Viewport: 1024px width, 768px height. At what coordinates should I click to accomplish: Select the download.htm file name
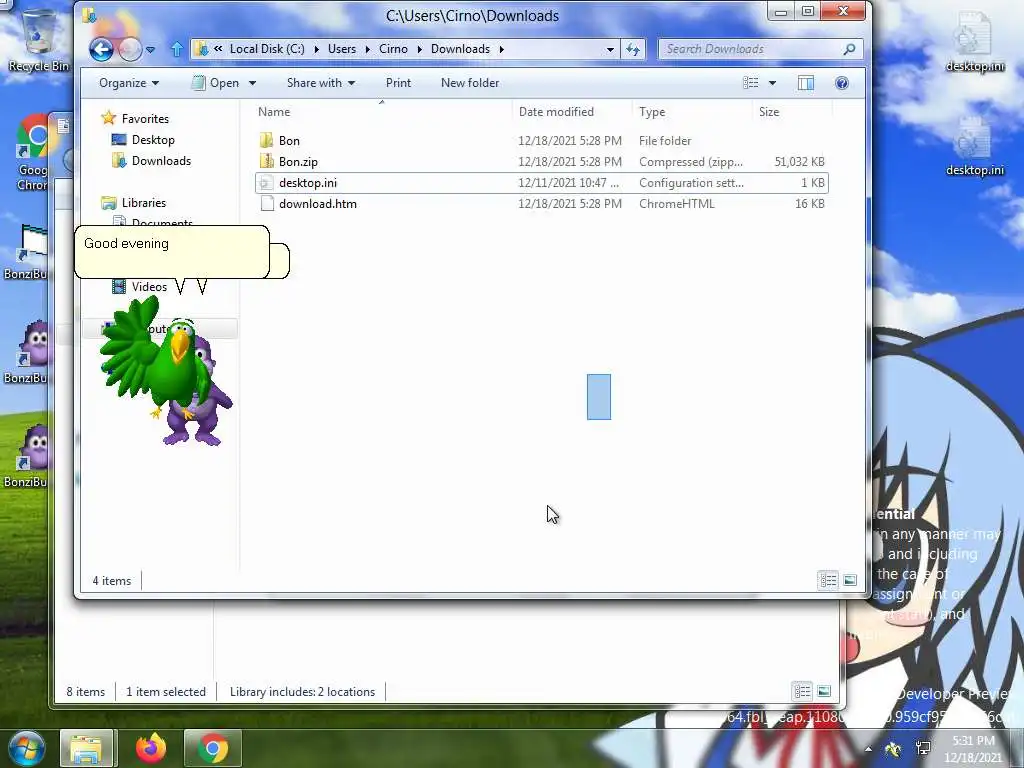[318, 204]
